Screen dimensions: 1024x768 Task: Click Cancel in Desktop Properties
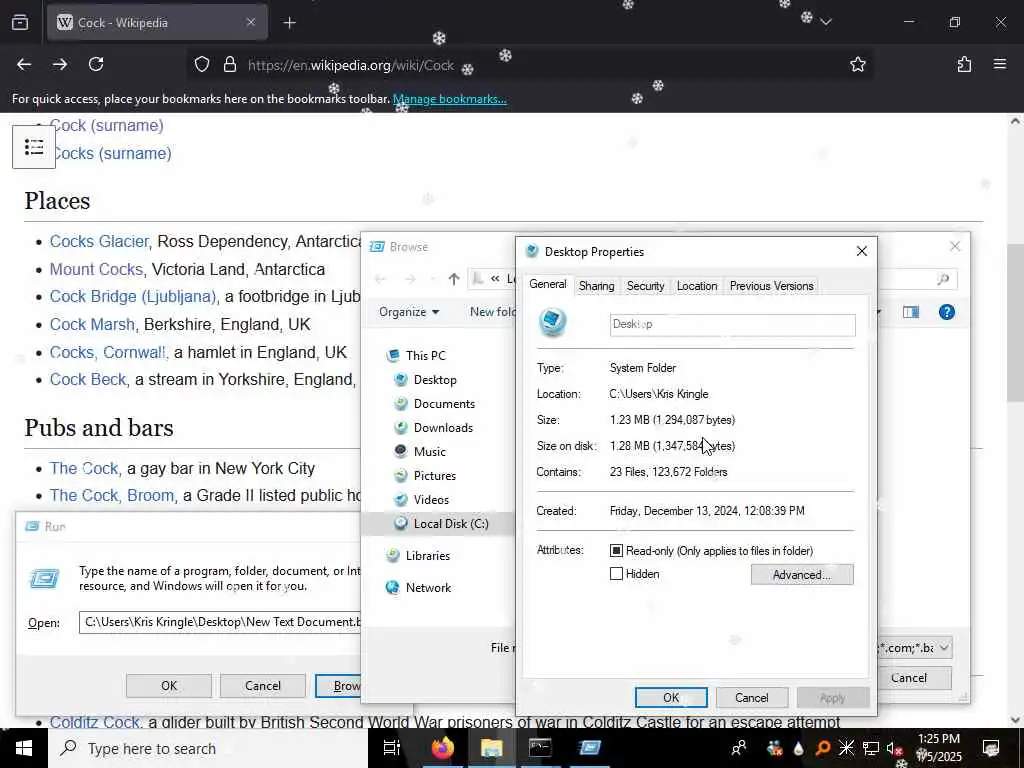(752, 697)
